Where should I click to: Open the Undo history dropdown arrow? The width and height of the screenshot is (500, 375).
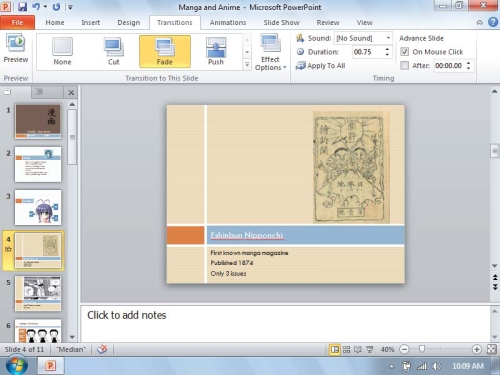click(x=45, y=7)
